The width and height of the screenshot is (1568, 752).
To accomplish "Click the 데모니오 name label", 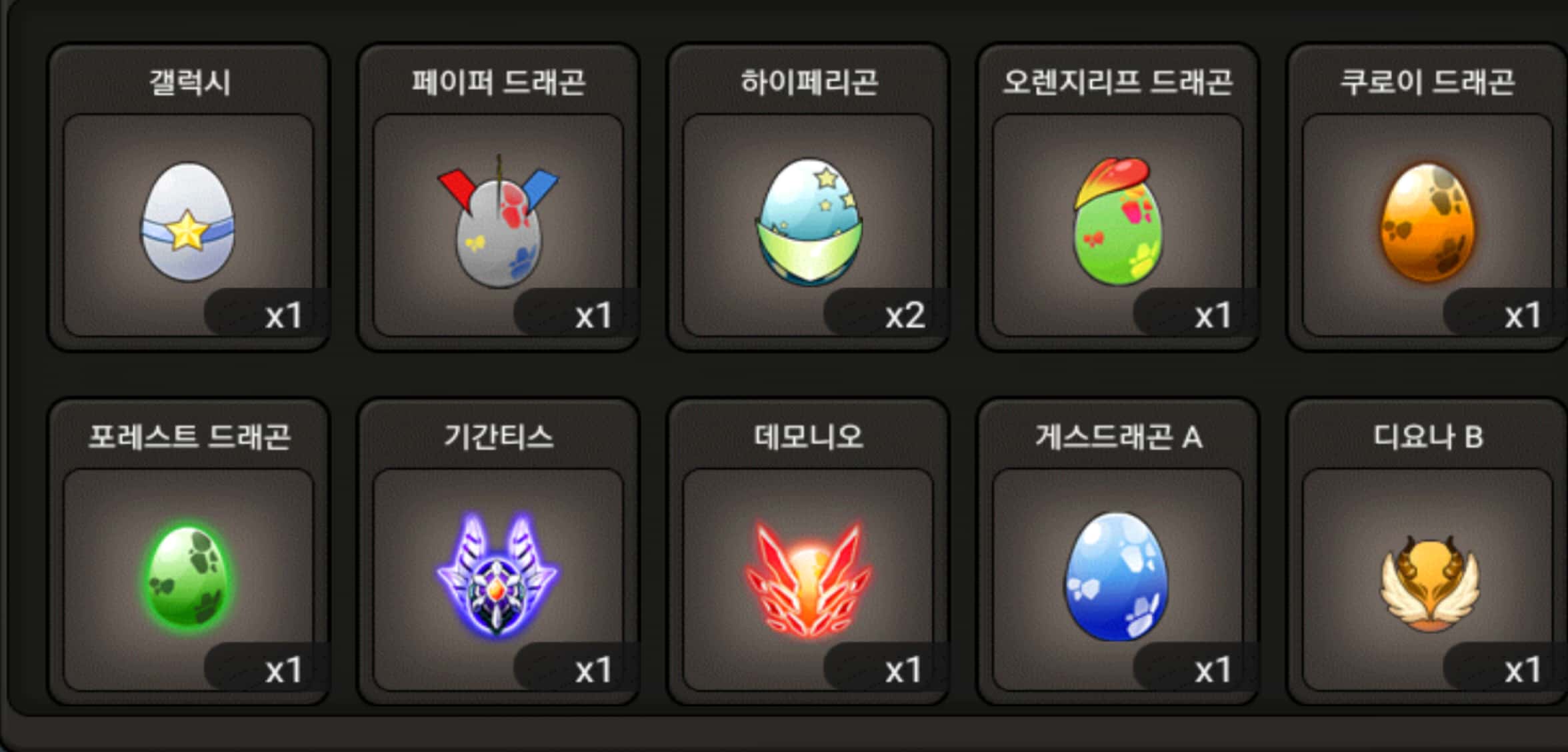I will pos(809,437).
